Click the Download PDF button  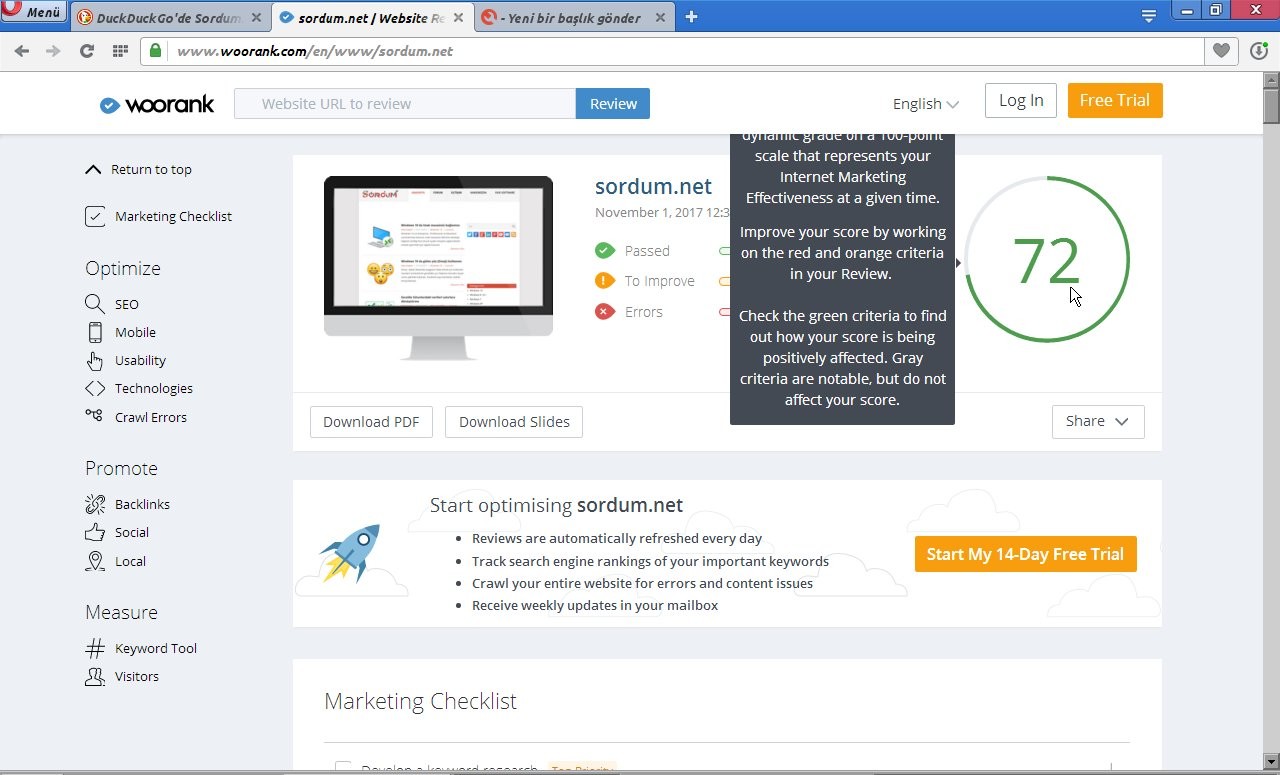[x=371, y=422]
